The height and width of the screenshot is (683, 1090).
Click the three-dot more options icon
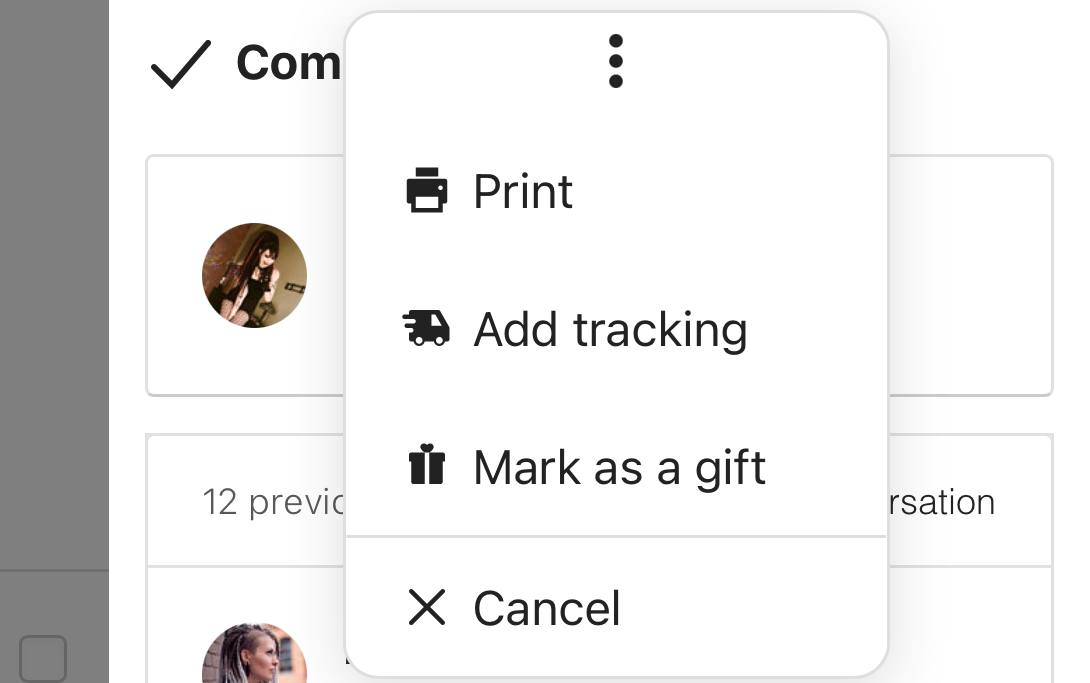[x=615, y=61]
